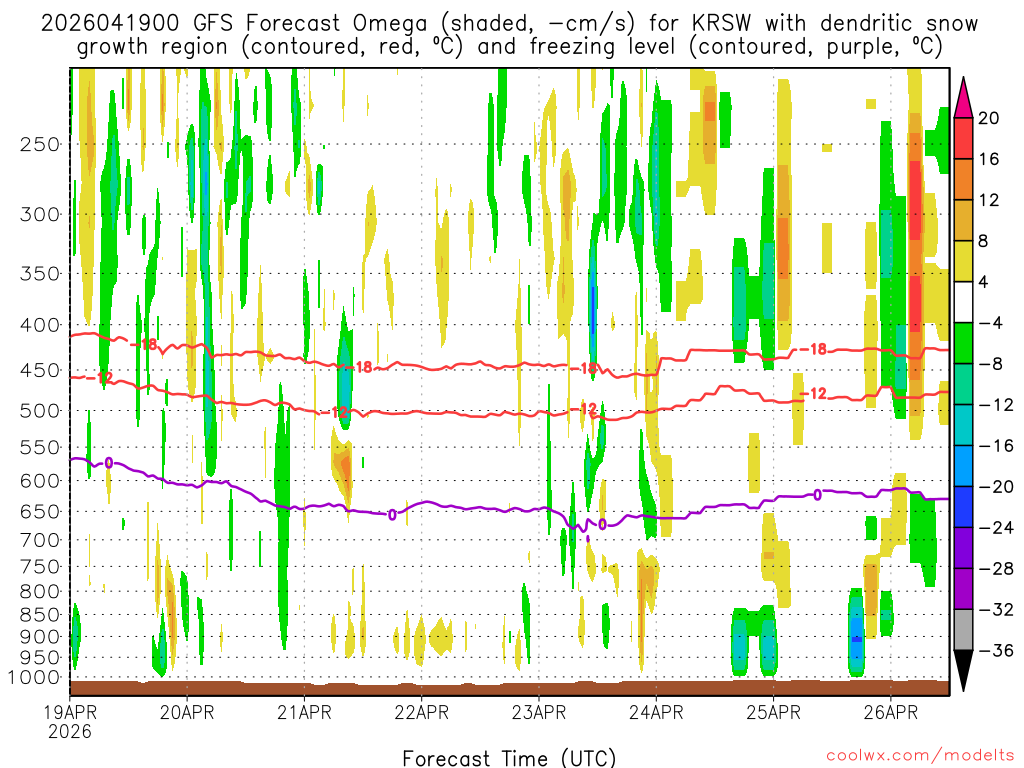This screenshot has height=768, width=1024.
Task: Click the 700 pressure level label
Action: coord(40,540)
